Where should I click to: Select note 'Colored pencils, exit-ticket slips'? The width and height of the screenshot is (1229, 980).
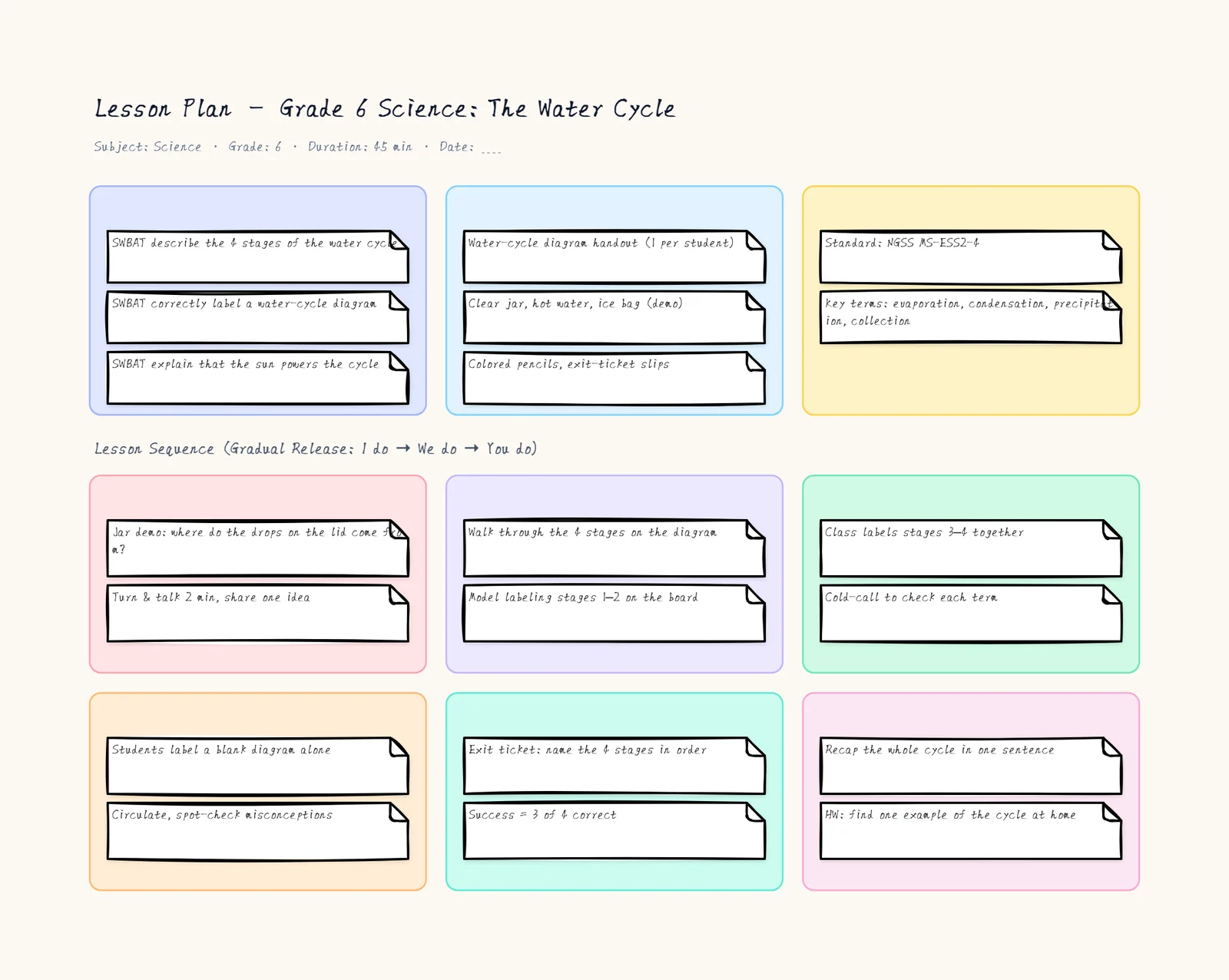[x=614, y=378]
